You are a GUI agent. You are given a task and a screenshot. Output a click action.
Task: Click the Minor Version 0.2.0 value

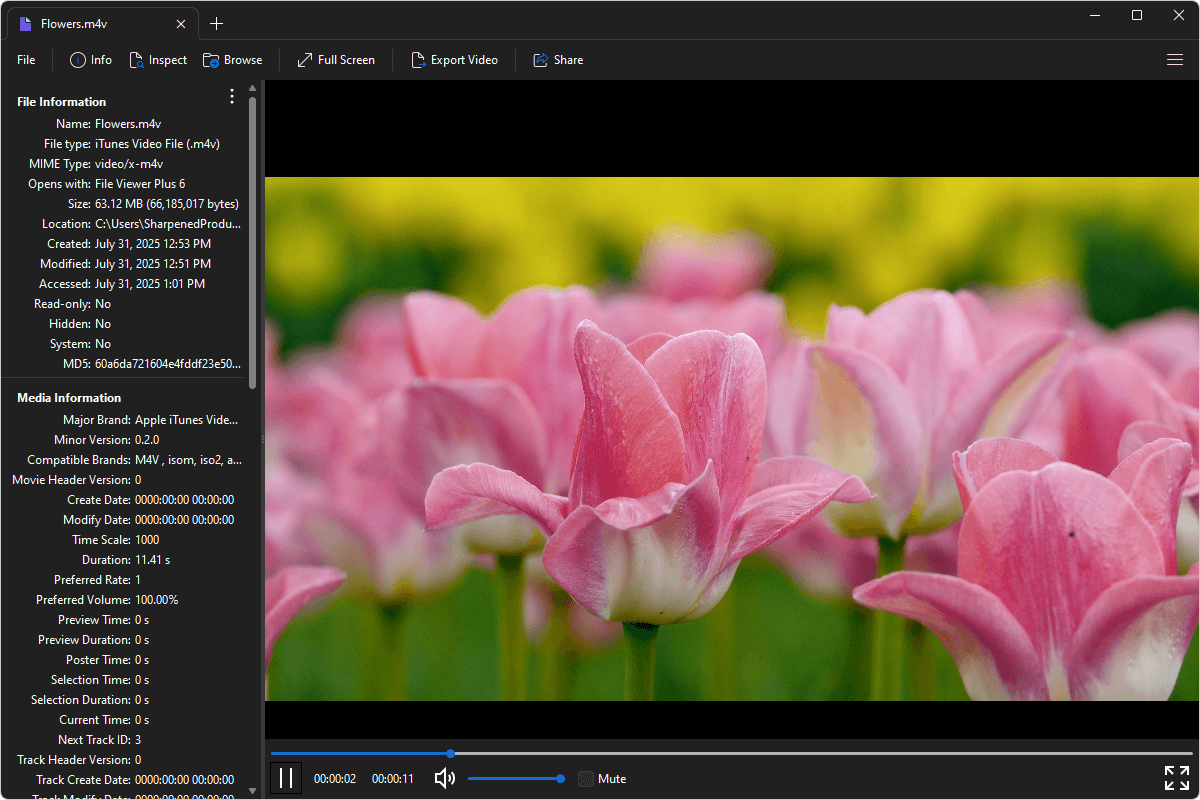[x=147, y=440]
